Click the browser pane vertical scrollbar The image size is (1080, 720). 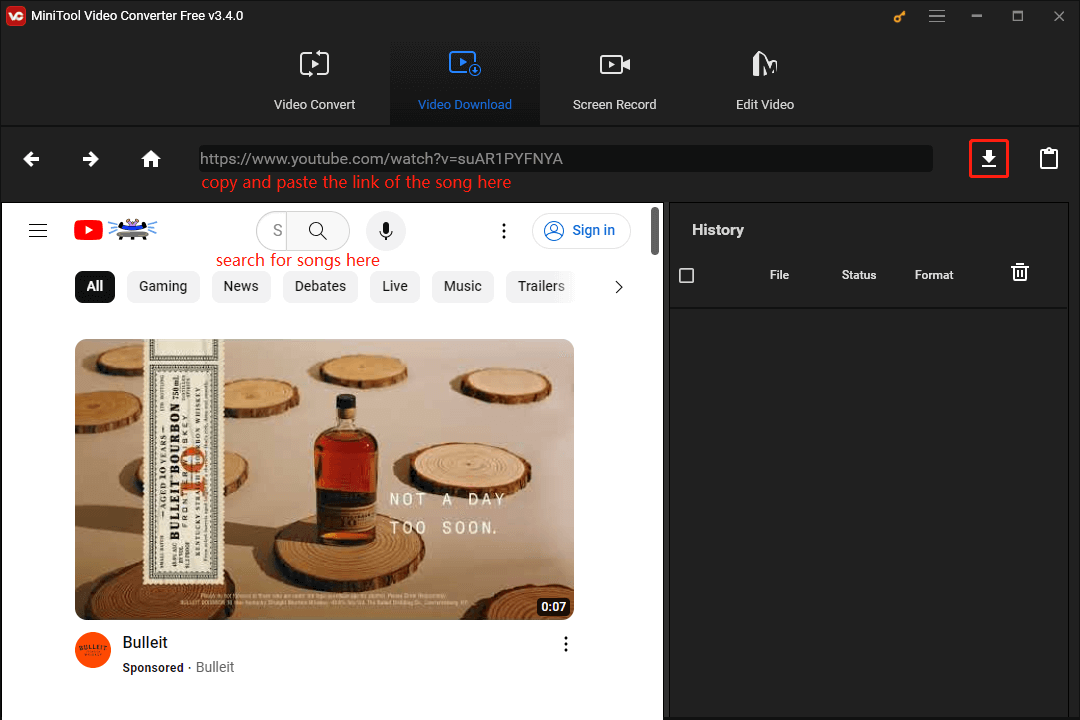[x=655, y=231]
